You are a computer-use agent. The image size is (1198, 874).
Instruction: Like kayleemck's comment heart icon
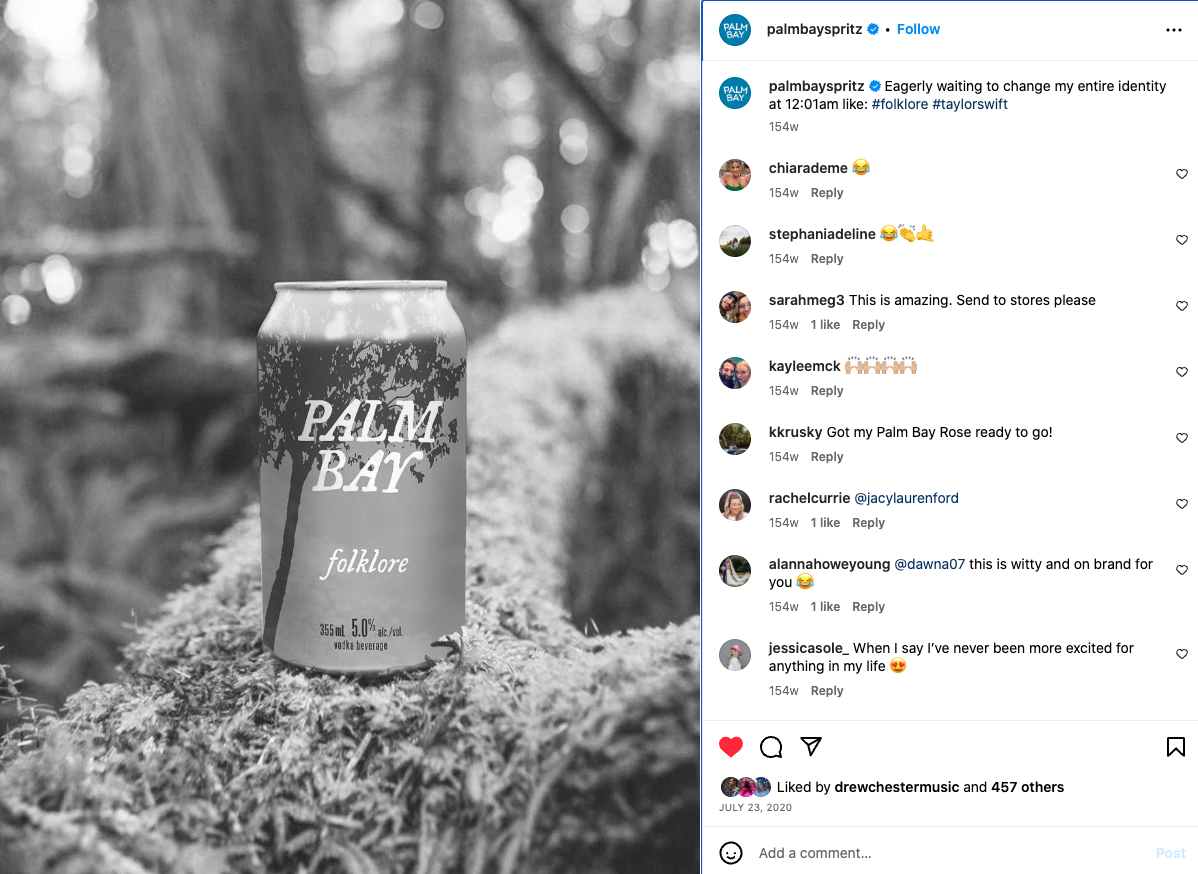[x=1181, y=372]
